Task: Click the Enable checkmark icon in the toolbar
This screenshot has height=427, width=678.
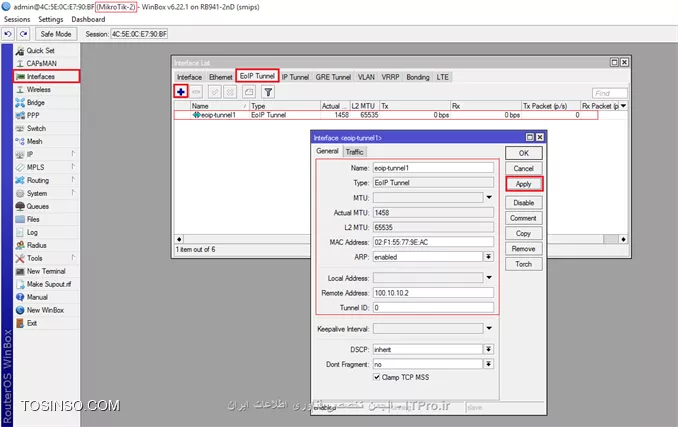Action: (x=215, y=92)
